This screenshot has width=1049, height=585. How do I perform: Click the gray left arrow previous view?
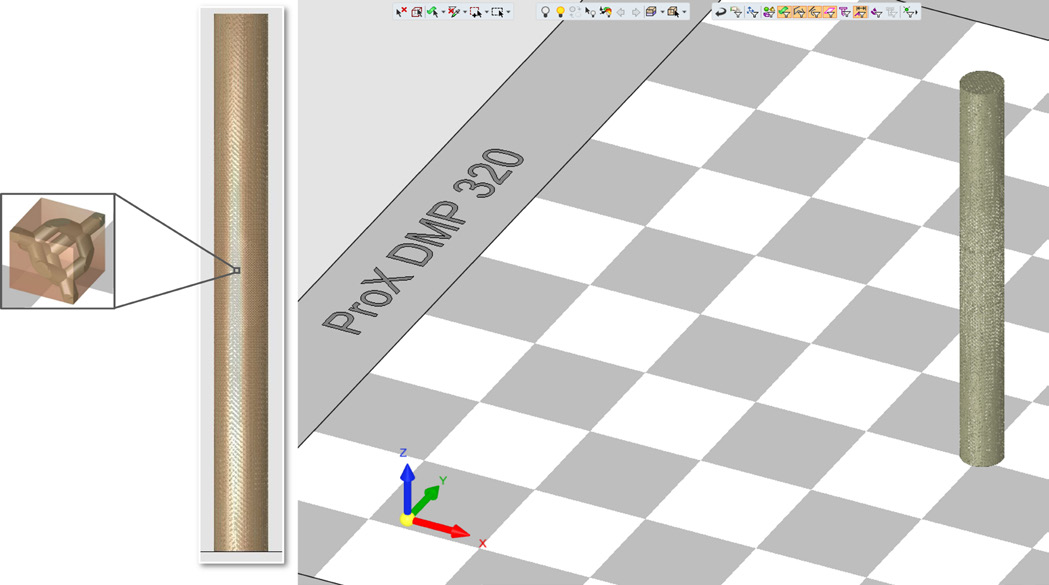[x=621, y=12]
